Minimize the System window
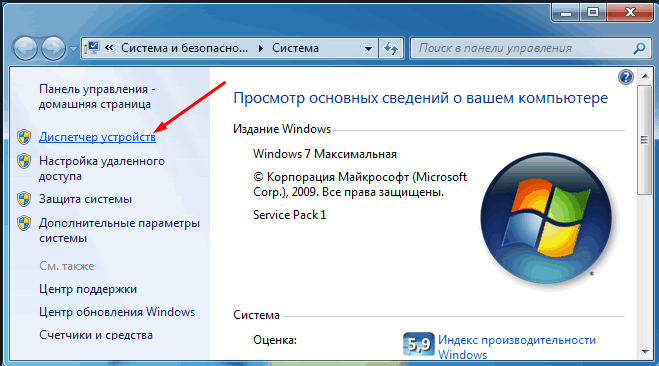 tap(566, 13)
